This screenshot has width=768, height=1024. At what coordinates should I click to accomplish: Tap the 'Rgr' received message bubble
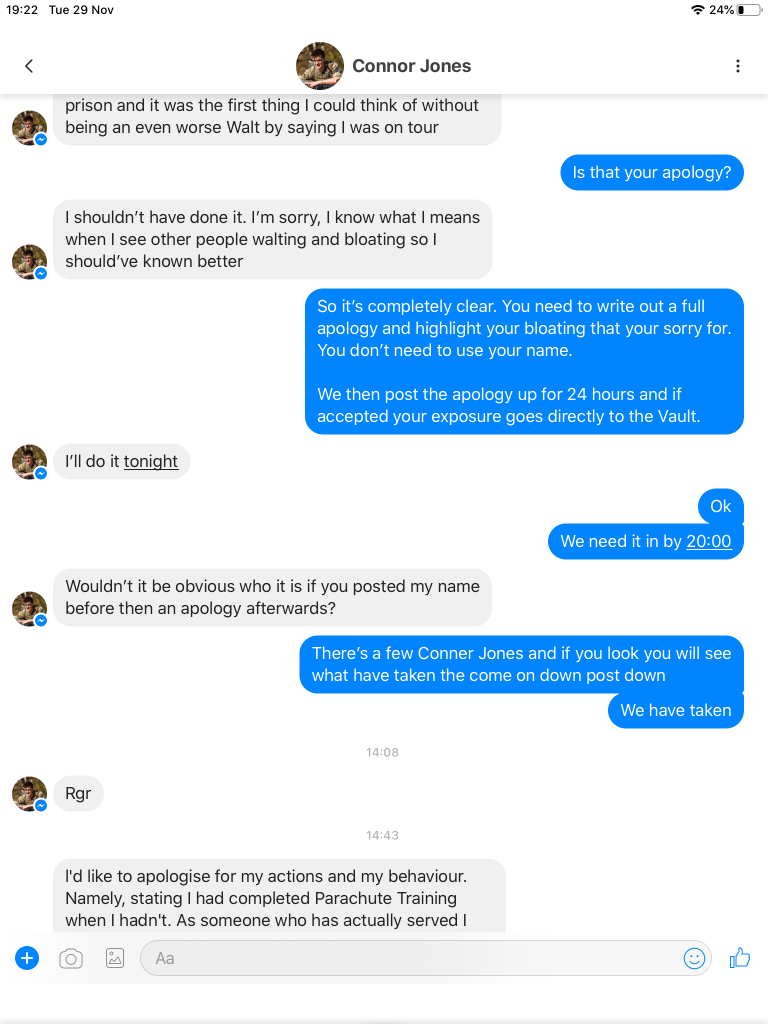click(78, 794)
